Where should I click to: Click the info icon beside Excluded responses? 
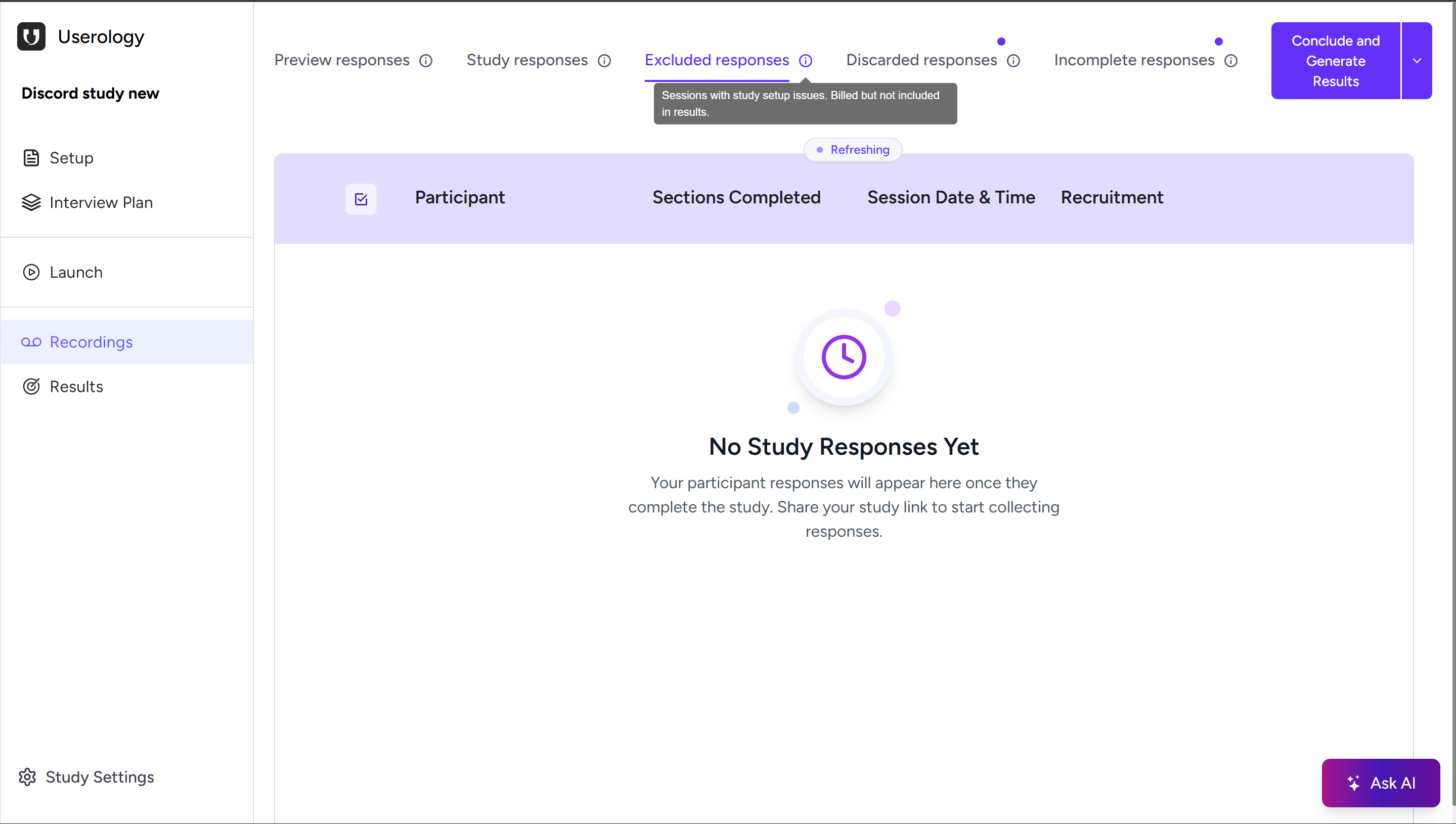(806, 61)
